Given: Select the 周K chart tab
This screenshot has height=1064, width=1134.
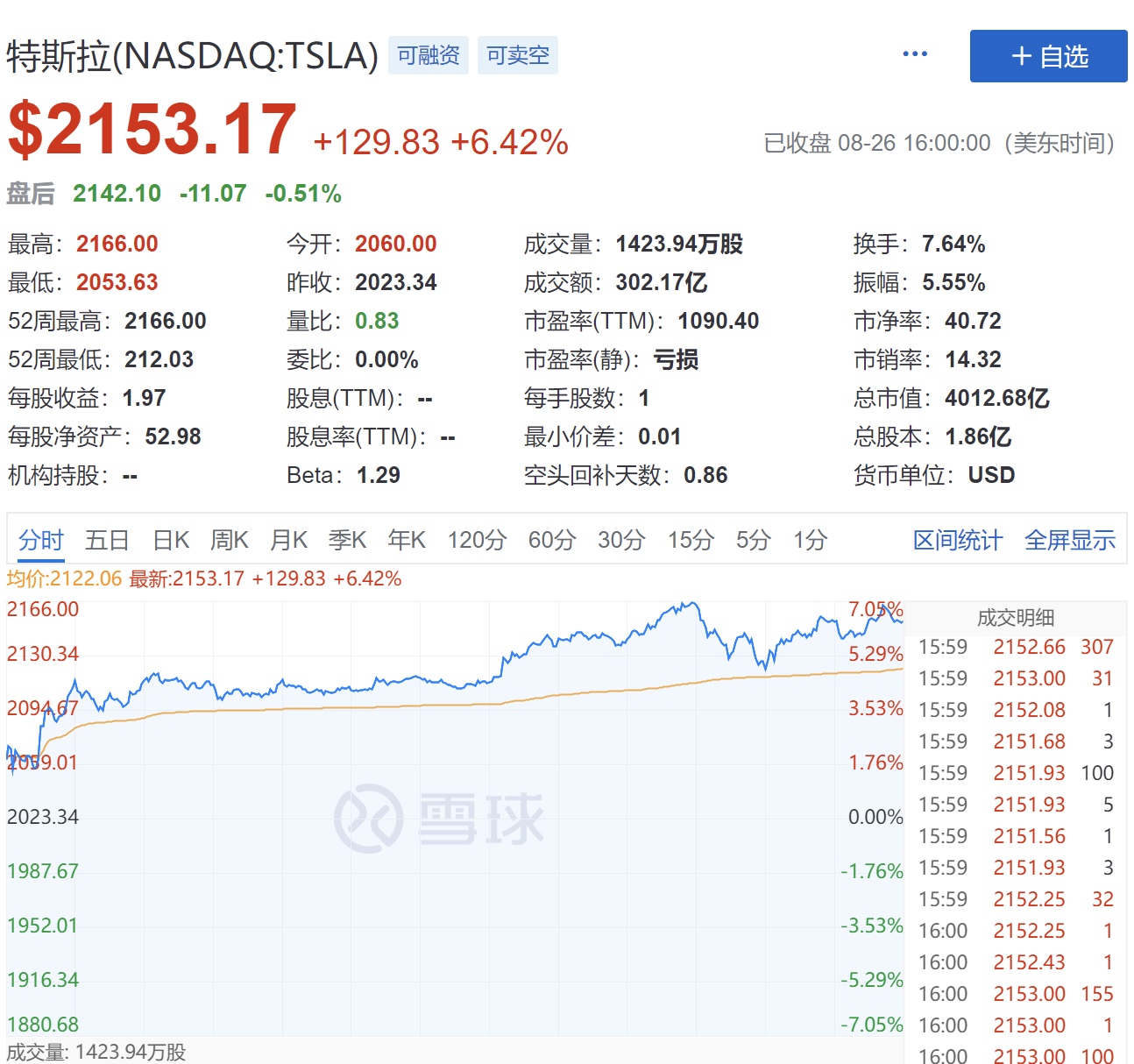Looking at the screenshot, I should click(230, 540).
